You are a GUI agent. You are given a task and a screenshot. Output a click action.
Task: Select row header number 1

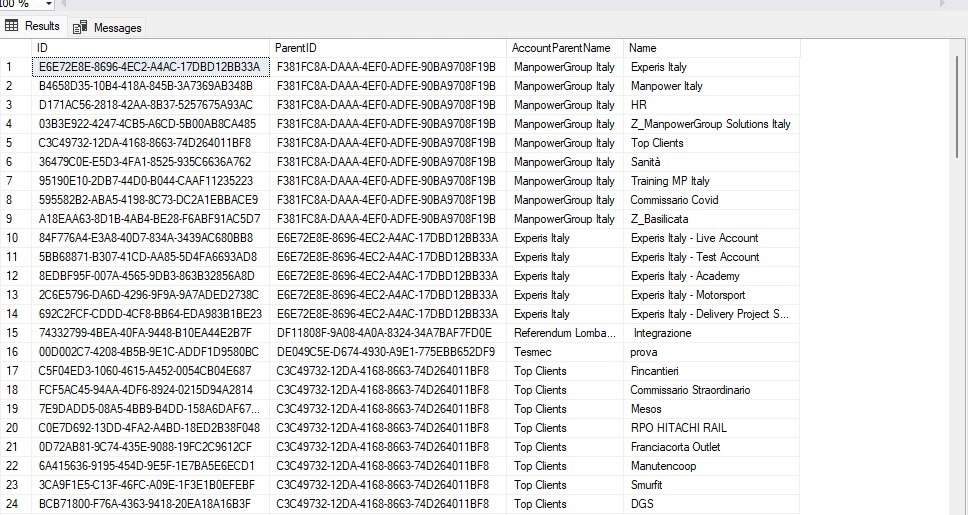click(x=15, y=67)
